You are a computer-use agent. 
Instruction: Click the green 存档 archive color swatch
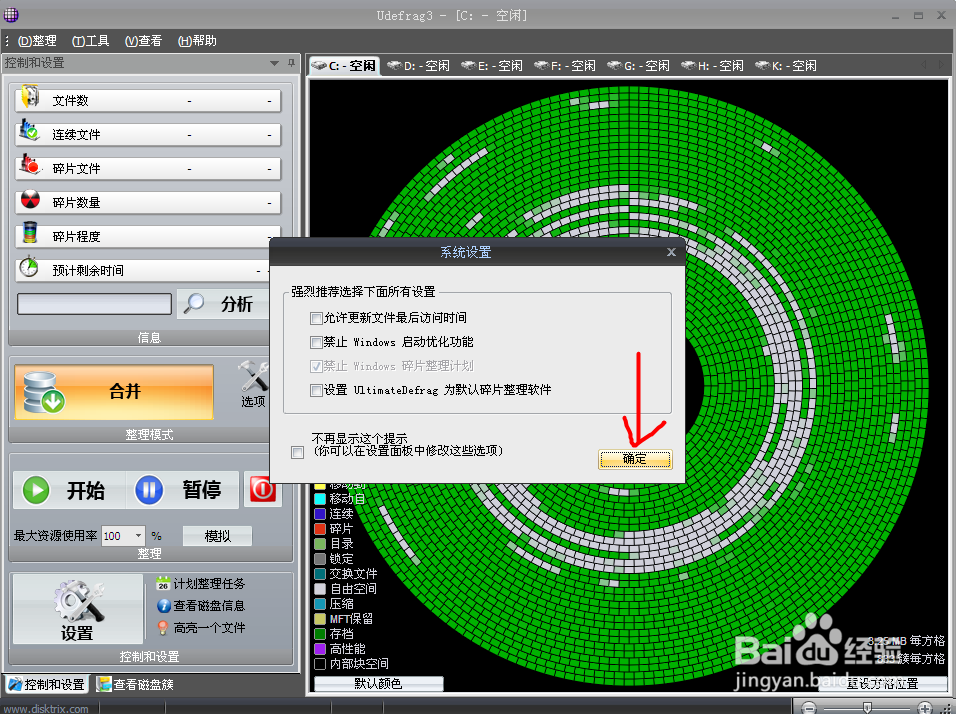pos(319,634)
